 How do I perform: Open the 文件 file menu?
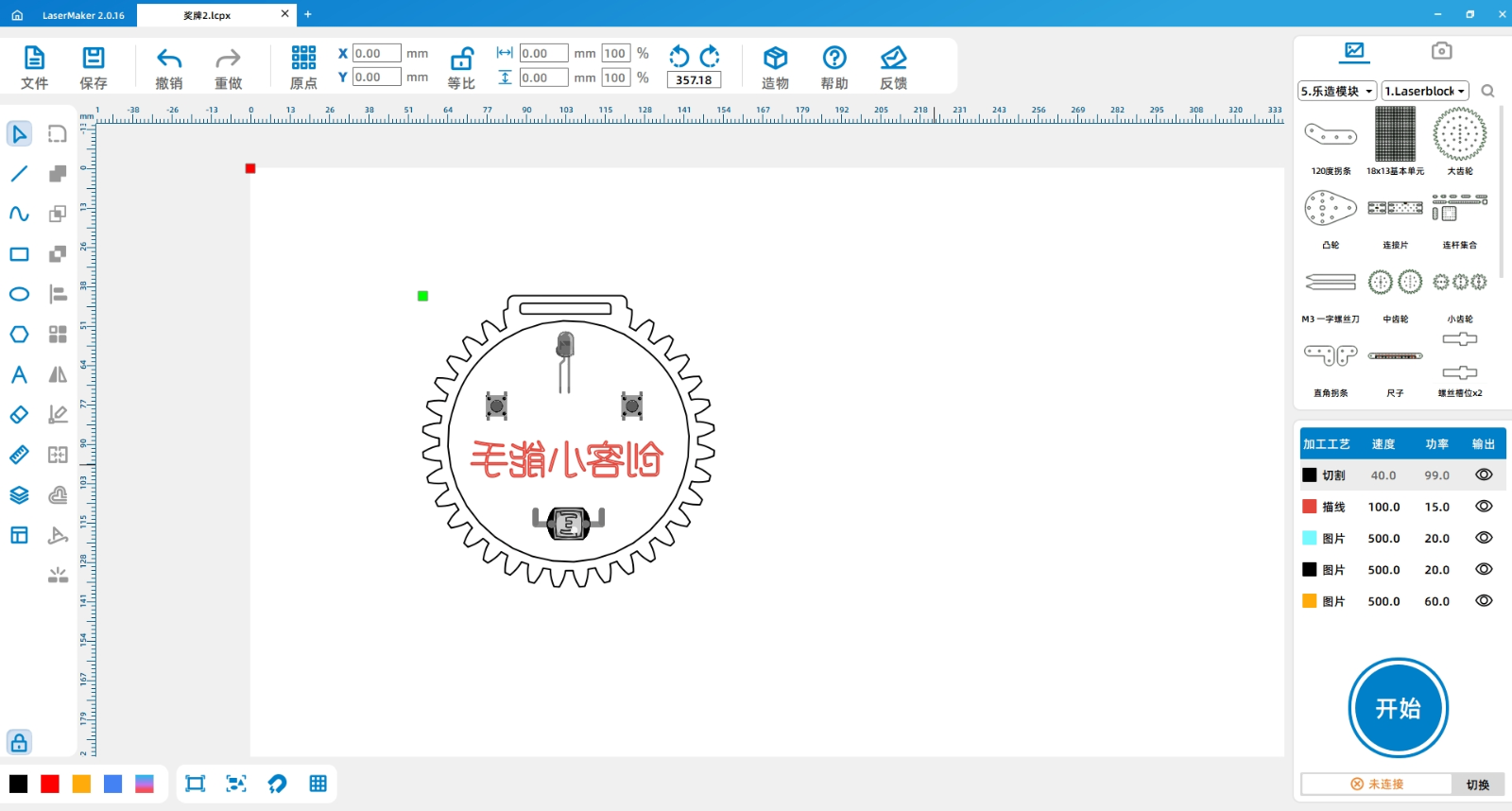tap(34, 67)
